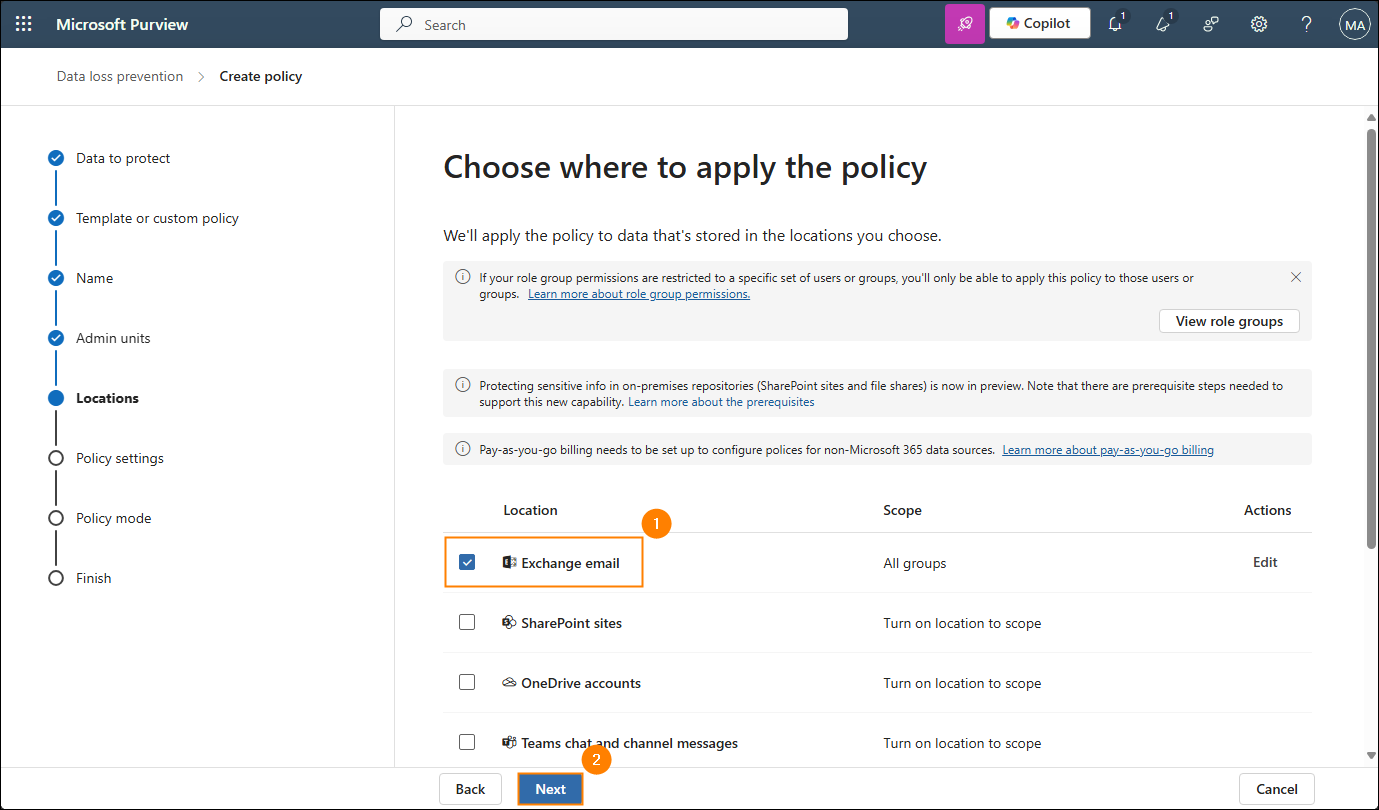Click SharePoint sites label
Viewport: 1379px width, 810px height.
tap(571, 623)
